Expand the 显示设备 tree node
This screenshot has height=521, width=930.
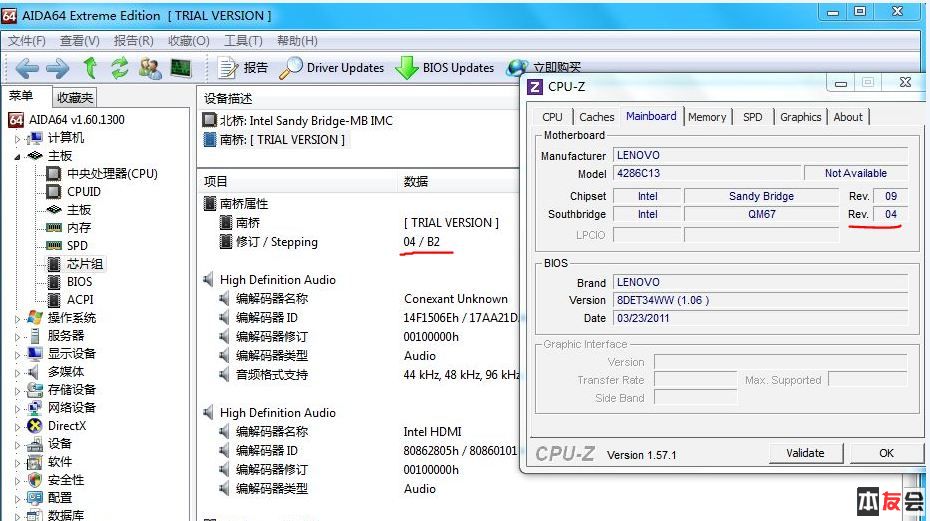click(x=17, y=355)
